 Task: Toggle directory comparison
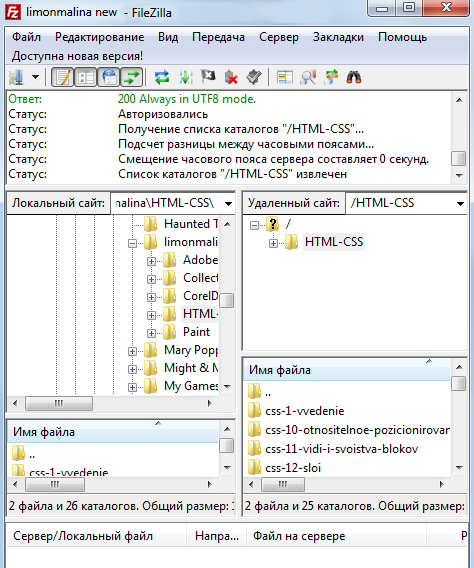click(x=308, y=77)
